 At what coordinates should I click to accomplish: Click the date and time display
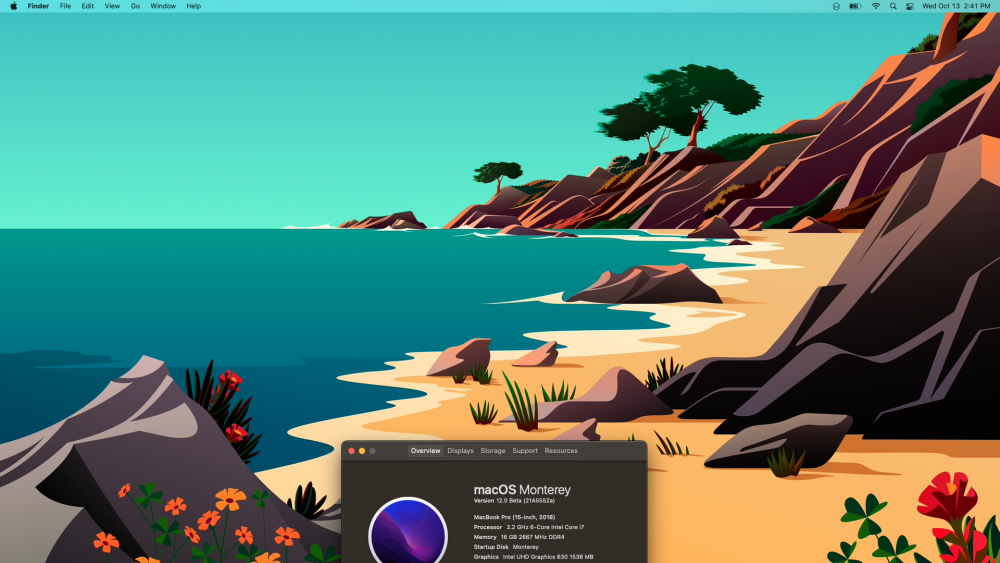coord(956,6)
